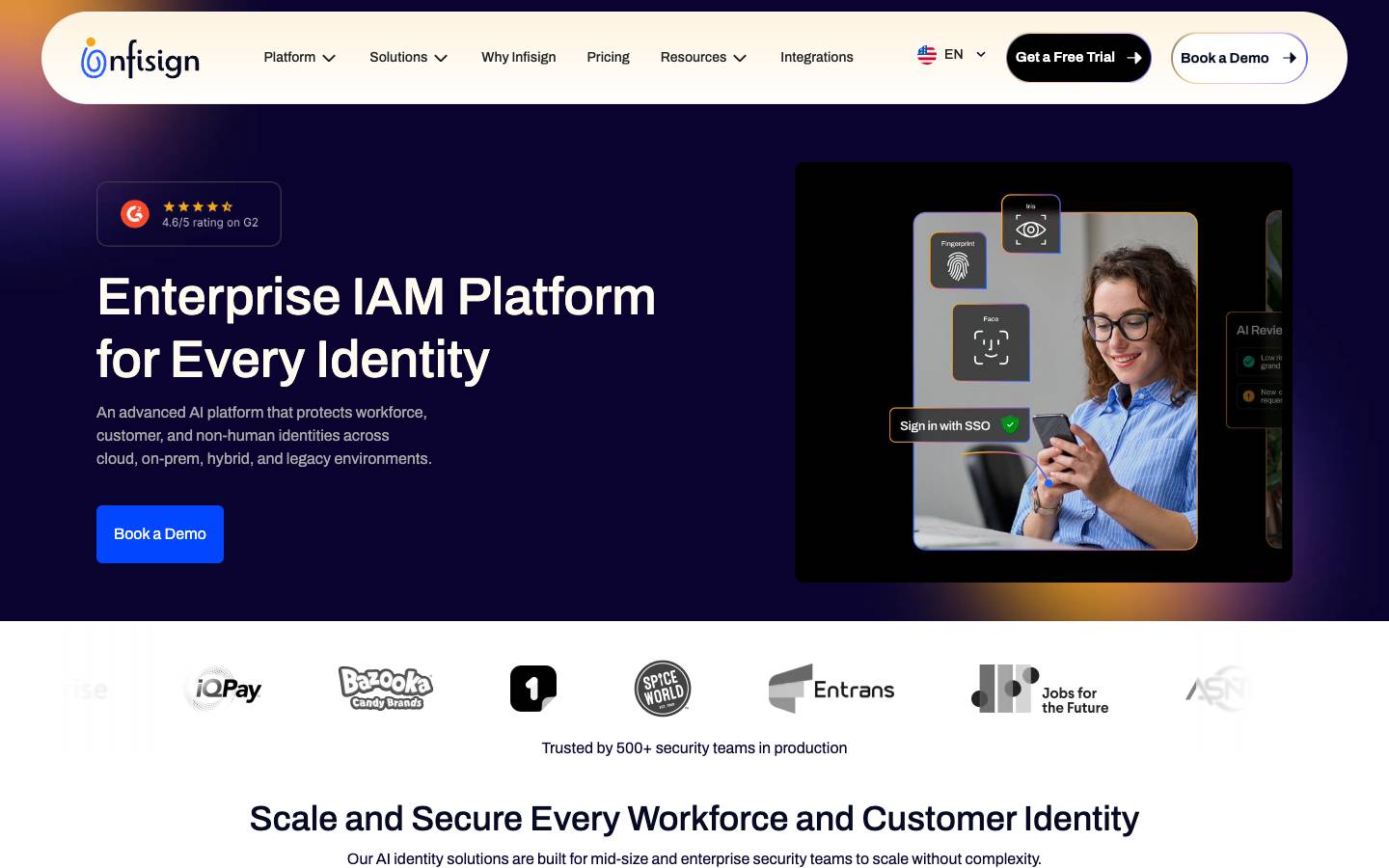Click Scale and Secure Every Workforce heading
Image resolution: width=1389 pixels, height=868 pixels.
(x=694, y=819)
